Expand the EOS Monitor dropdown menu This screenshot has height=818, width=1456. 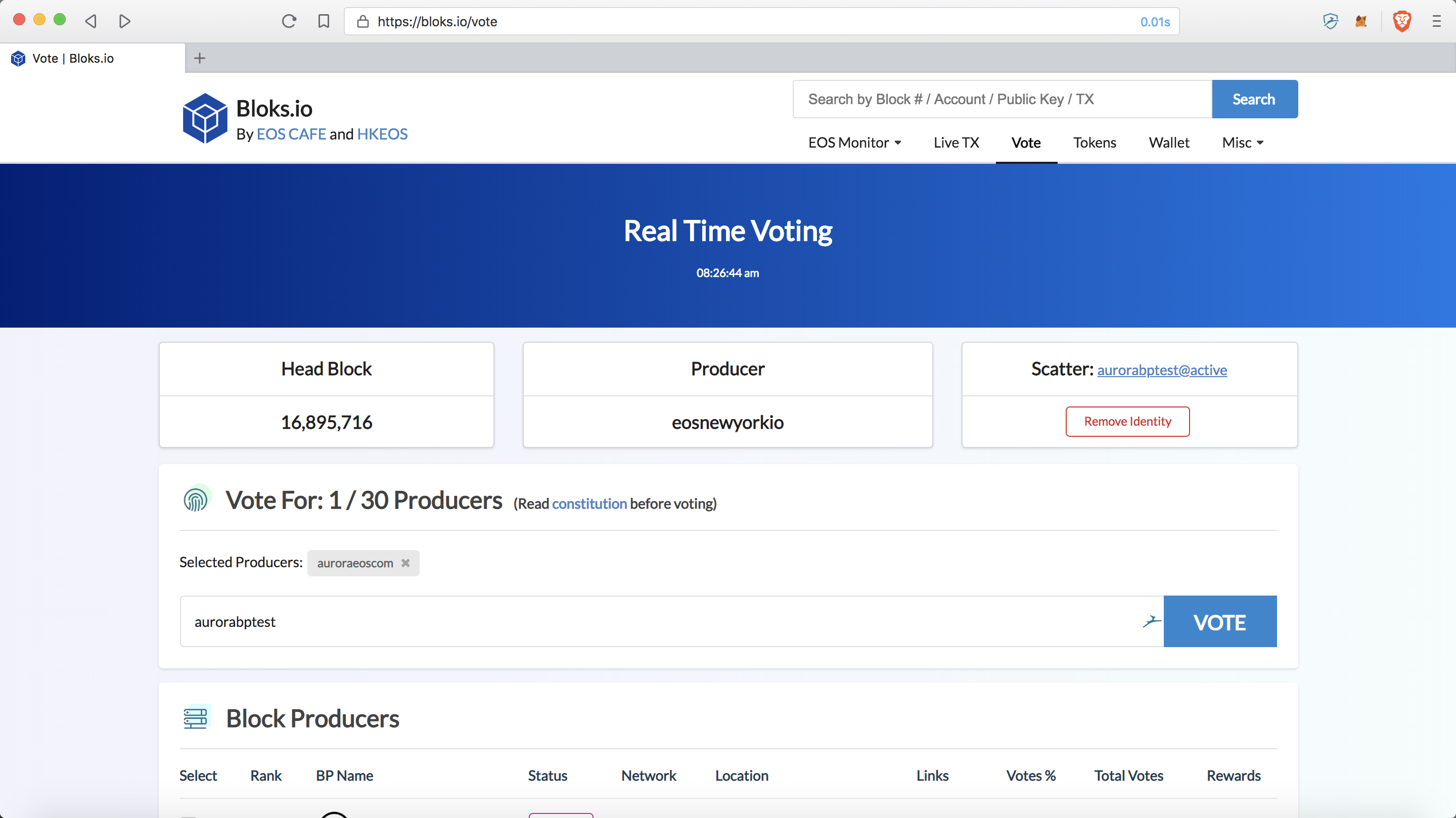[x=854, y=143]
